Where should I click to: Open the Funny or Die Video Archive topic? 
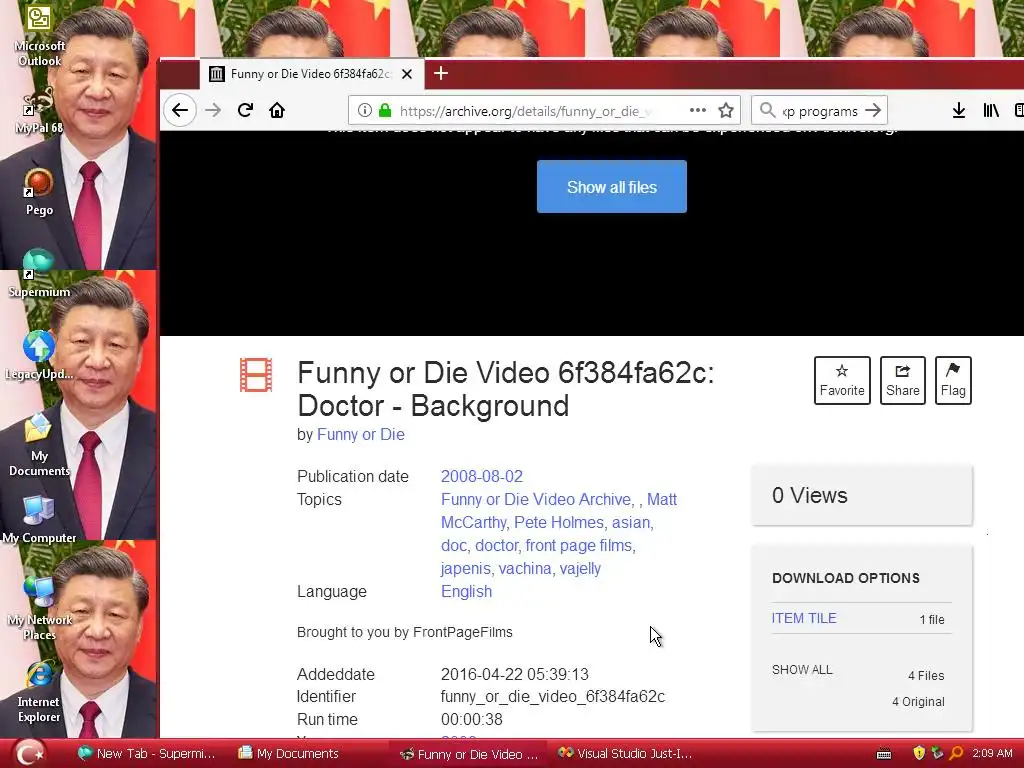536,500
